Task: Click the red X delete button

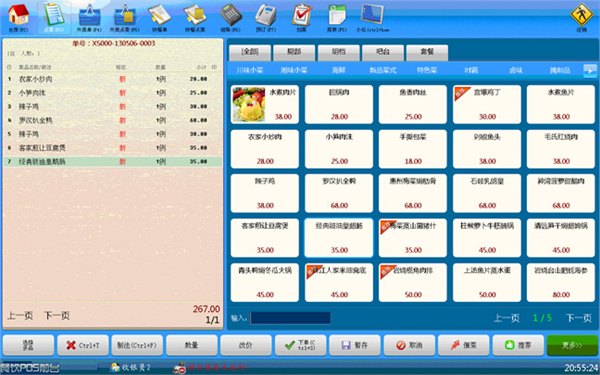Action: click(x=83, y=345)
